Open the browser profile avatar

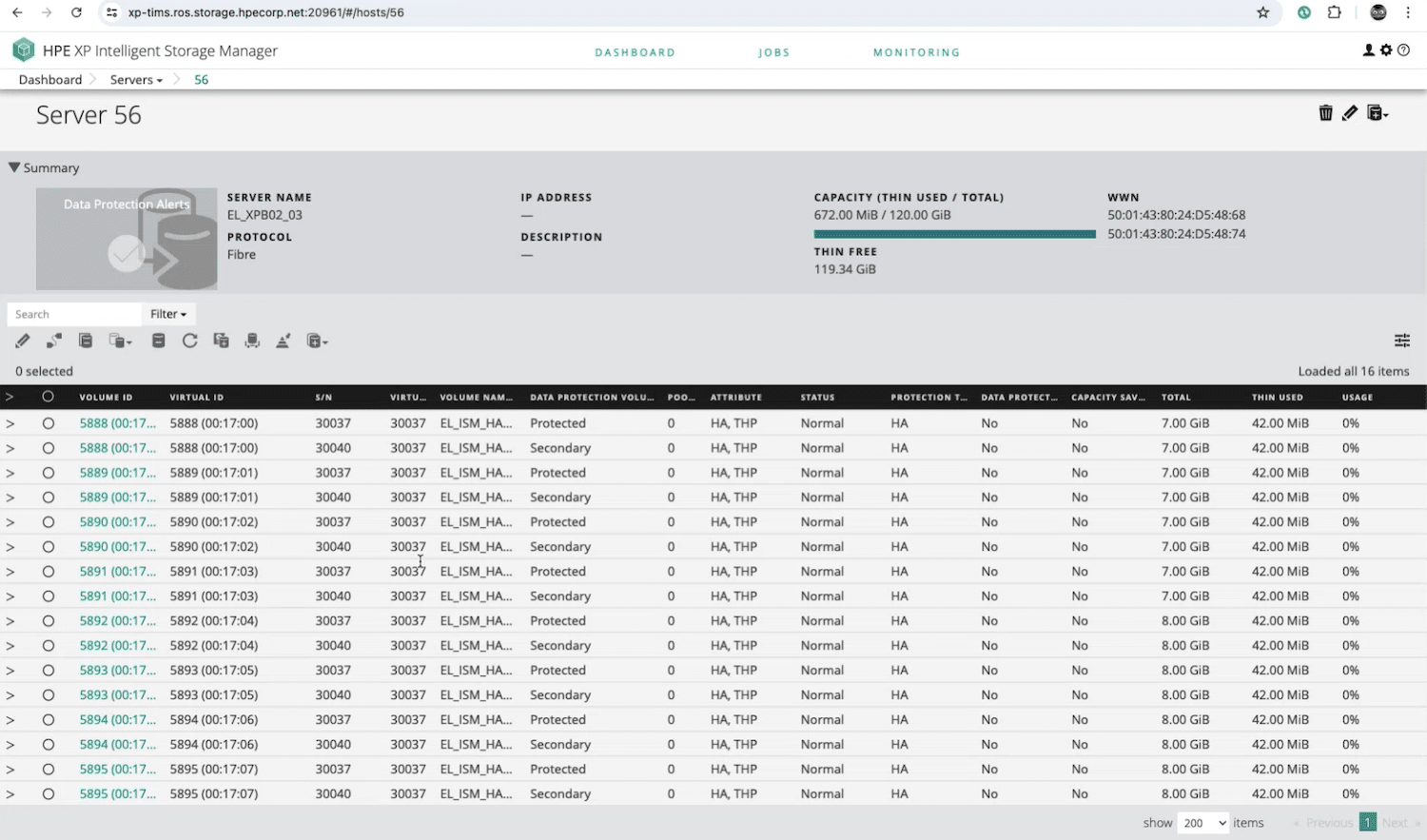tap(1378, 12)
